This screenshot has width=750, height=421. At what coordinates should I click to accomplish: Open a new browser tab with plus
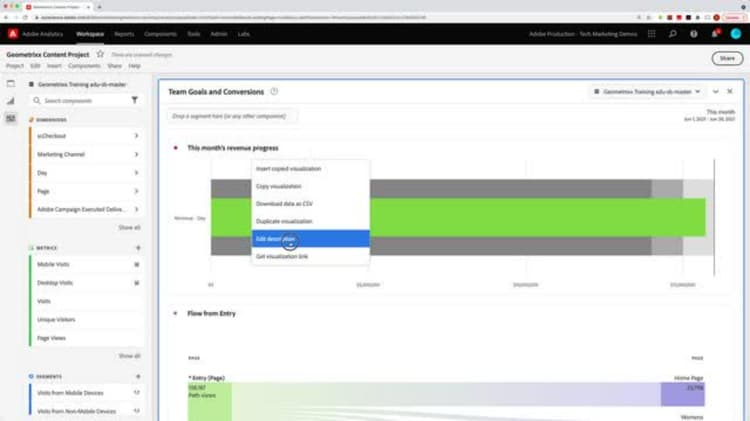[99, 7]
